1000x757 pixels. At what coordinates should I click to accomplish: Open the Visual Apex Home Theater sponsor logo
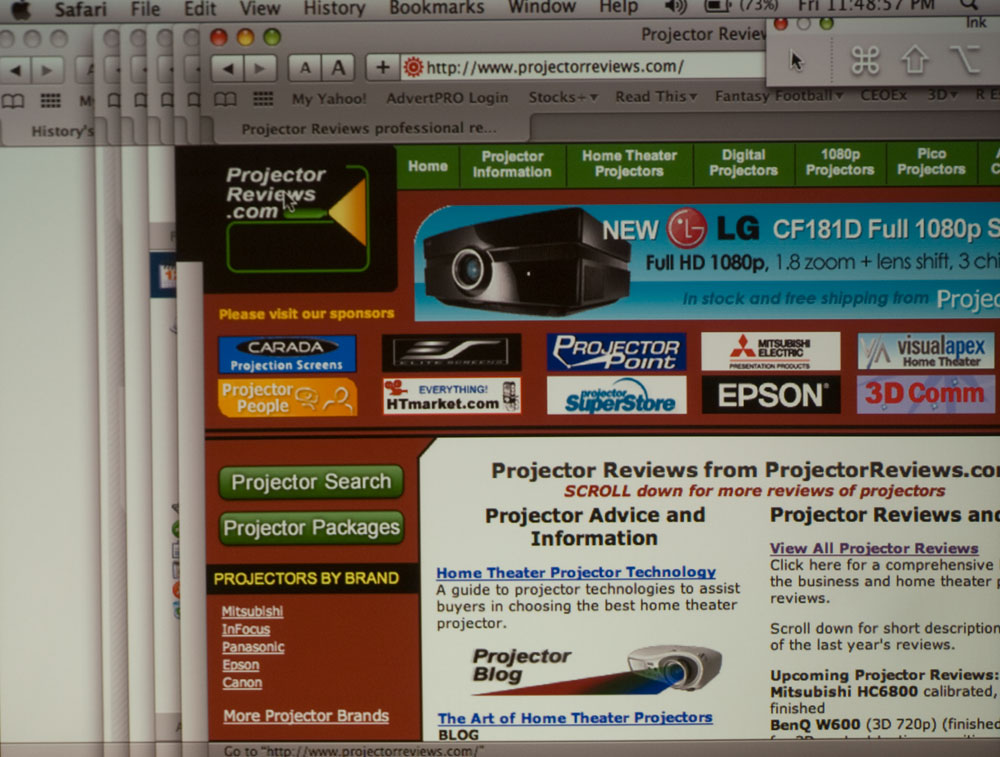click(926, 351)
